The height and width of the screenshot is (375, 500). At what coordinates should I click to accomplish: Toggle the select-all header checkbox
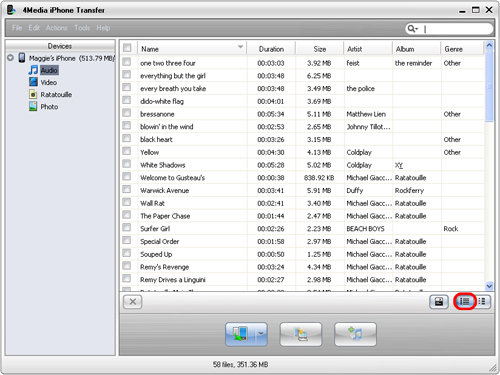[127, 48]
